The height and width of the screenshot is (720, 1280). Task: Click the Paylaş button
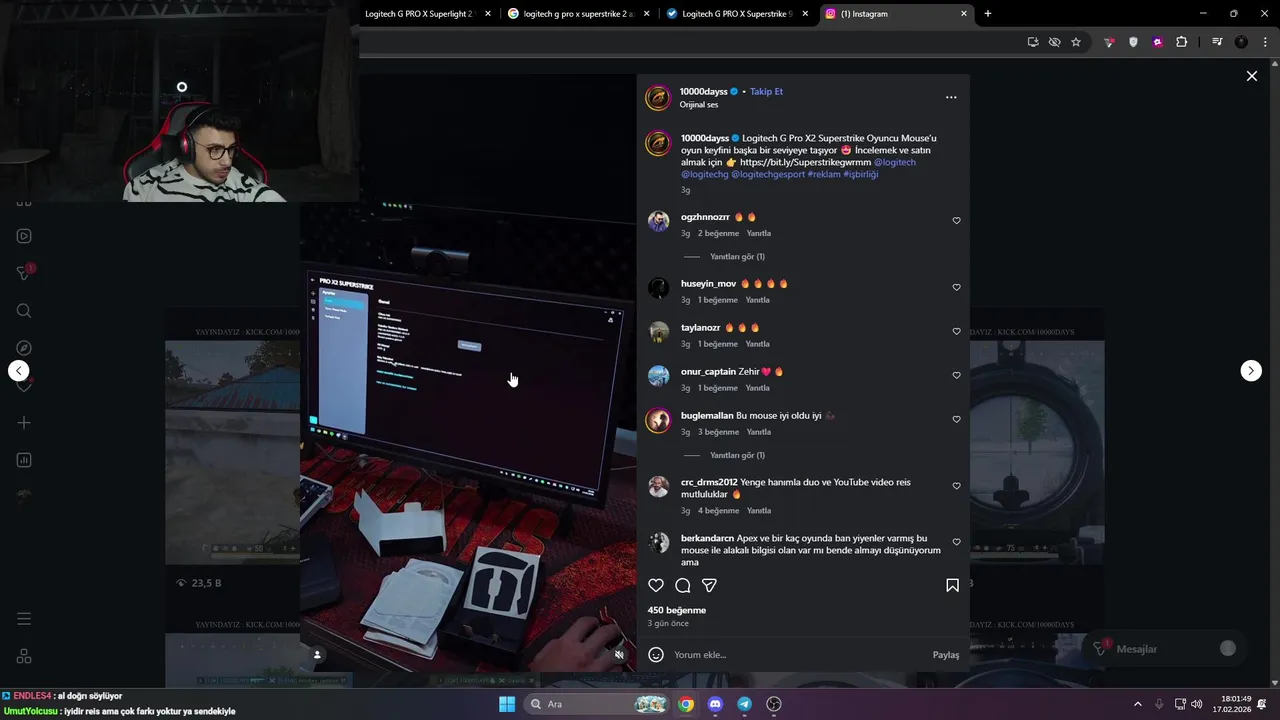[x=946, y=655]
